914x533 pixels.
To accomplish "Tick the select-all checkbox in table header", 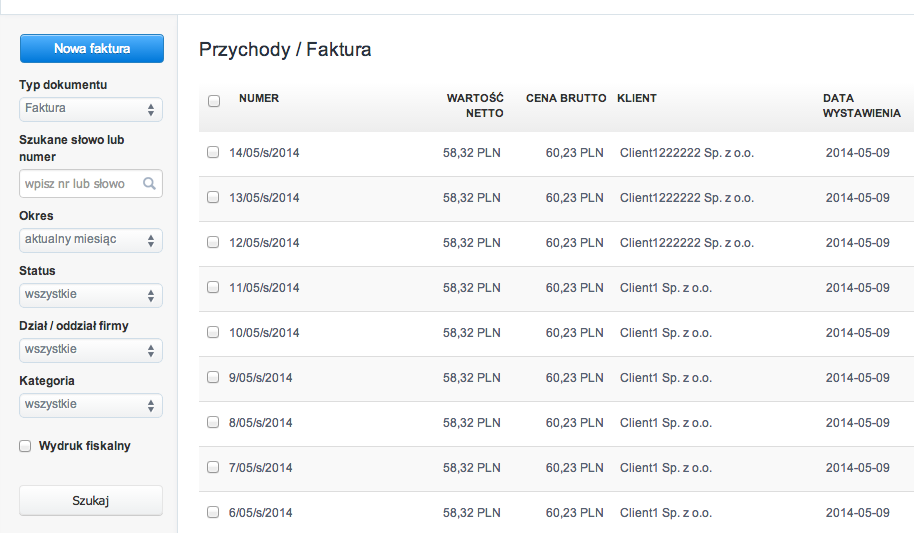I will pos(214,101).
